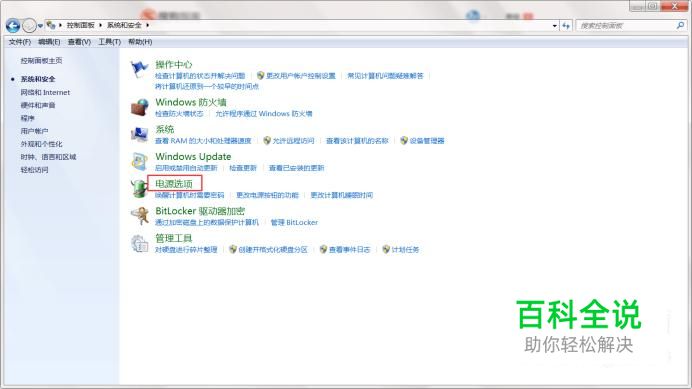The height and width of the screenshot is (389, 692).
Task: Click the BitLocker keys icon
Action: [139, 216]
